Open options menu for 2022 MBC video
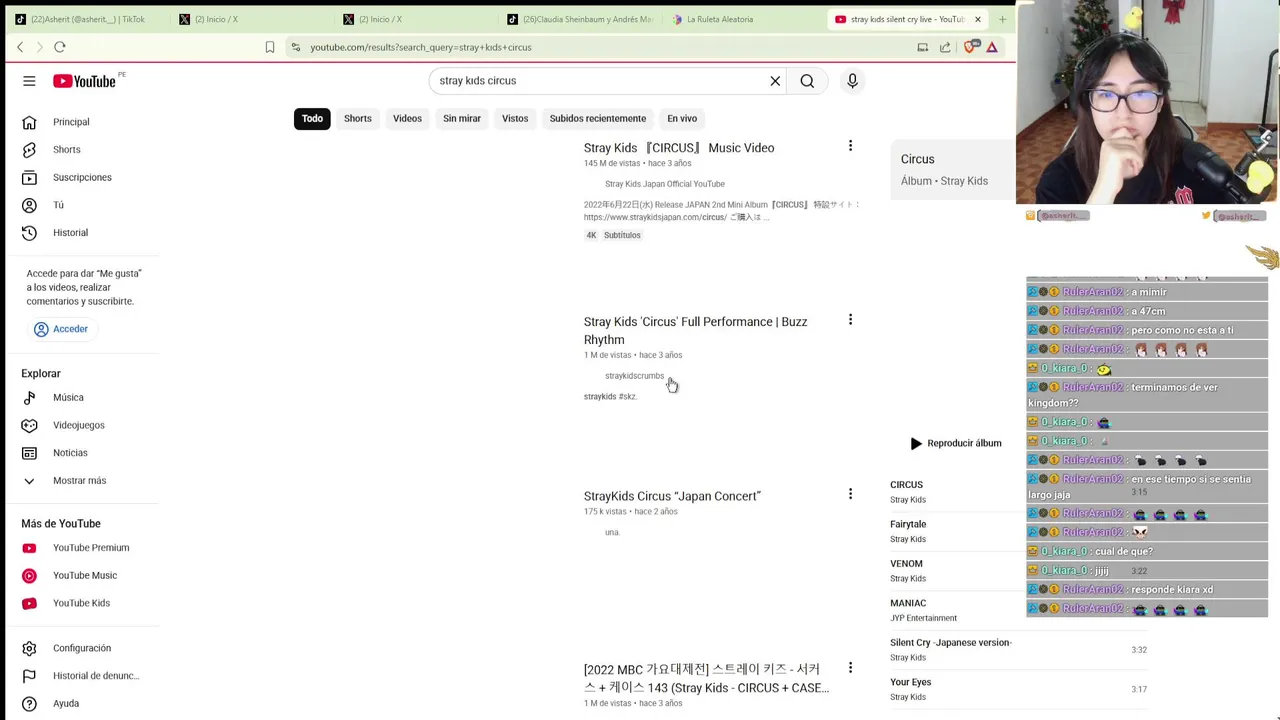 click(x=850, y=668)
